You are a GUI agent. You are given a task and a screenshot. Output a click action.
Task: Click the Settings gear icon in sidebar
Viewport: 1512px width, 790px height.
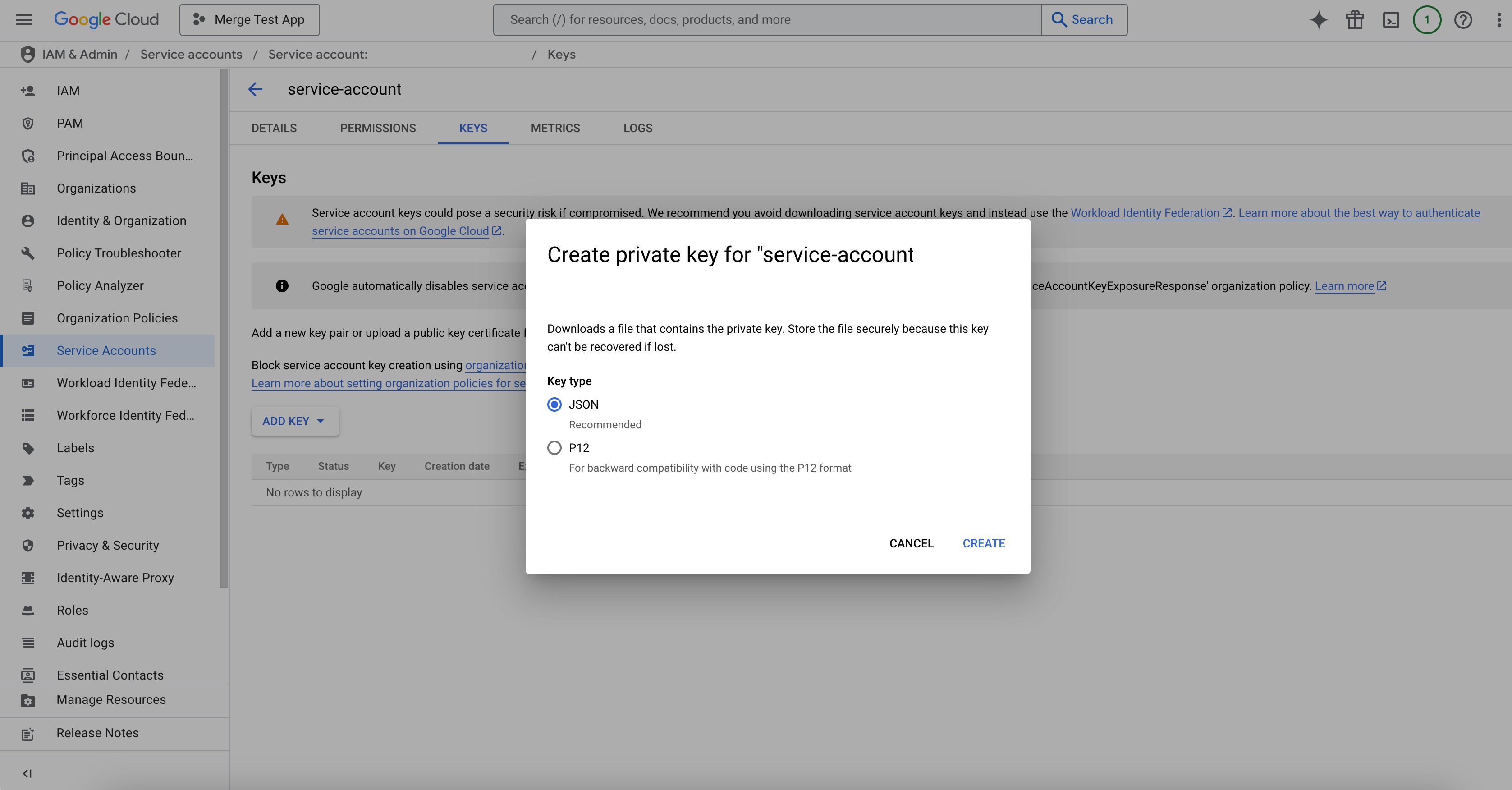coord(27,513)
